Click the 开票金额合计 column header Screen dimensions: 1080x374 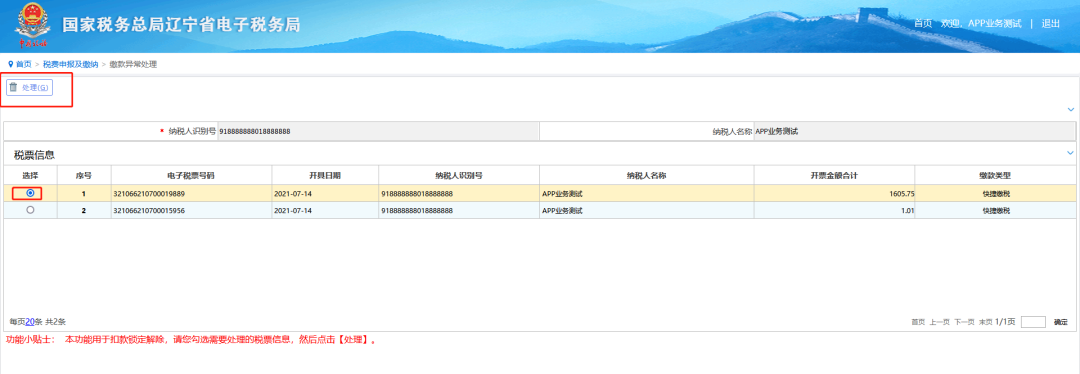(834, 176)
